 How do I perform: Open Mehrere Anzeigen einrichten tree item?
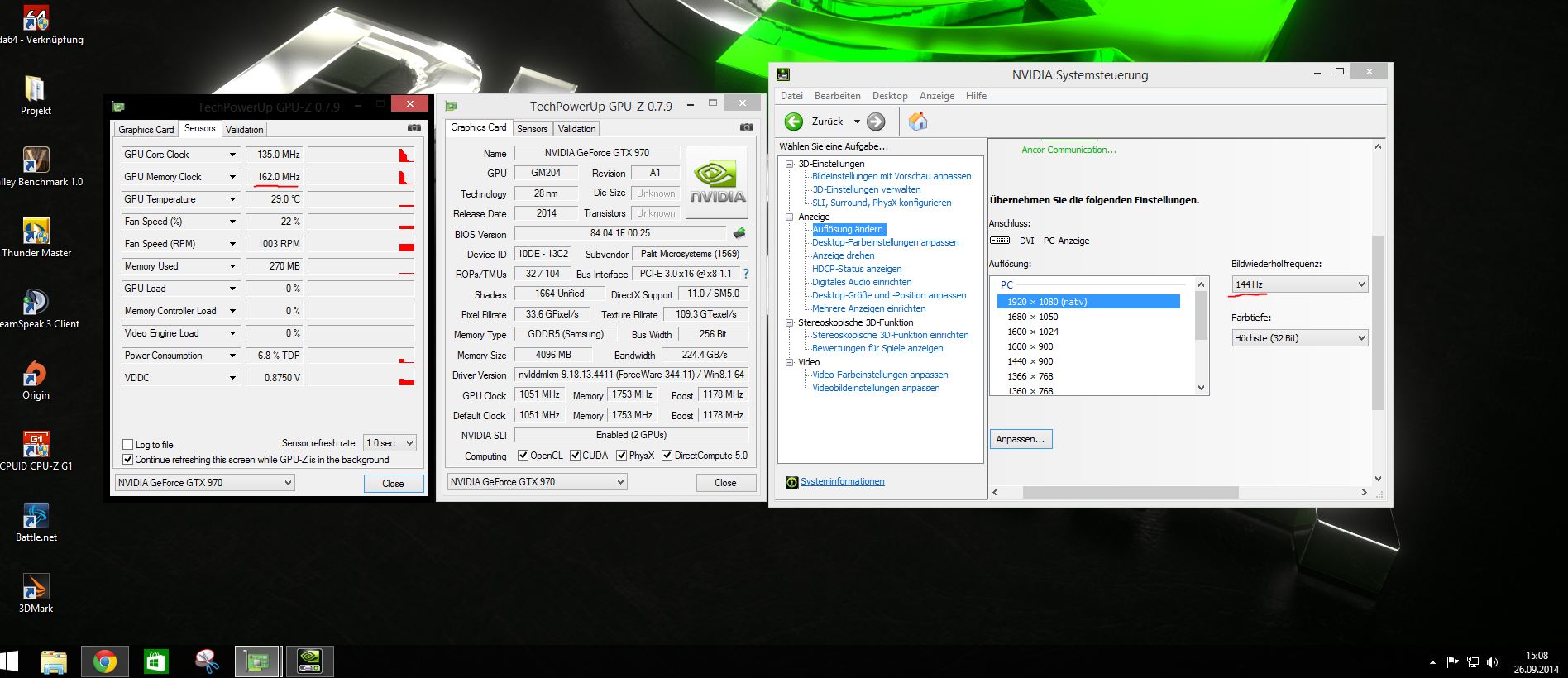[868, 308]
